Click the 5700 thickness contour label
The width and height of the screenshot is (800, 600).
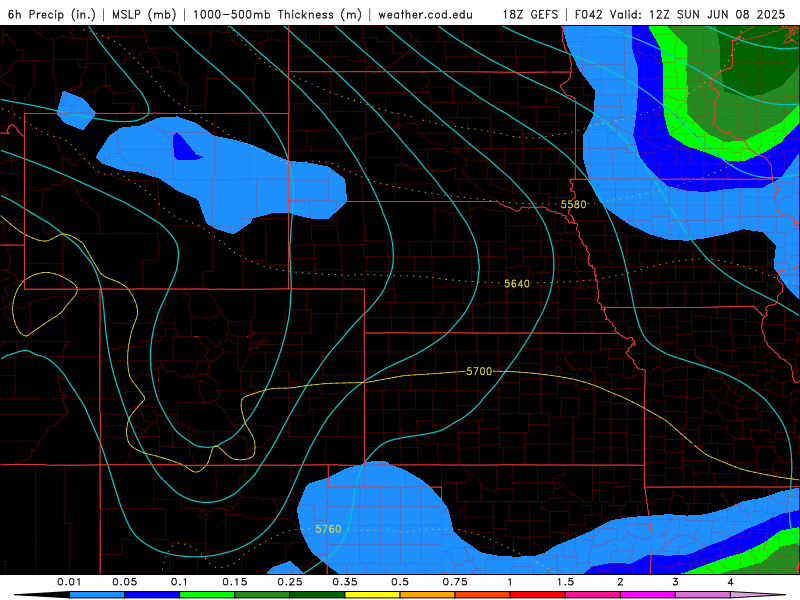click(x=479, y=371)
